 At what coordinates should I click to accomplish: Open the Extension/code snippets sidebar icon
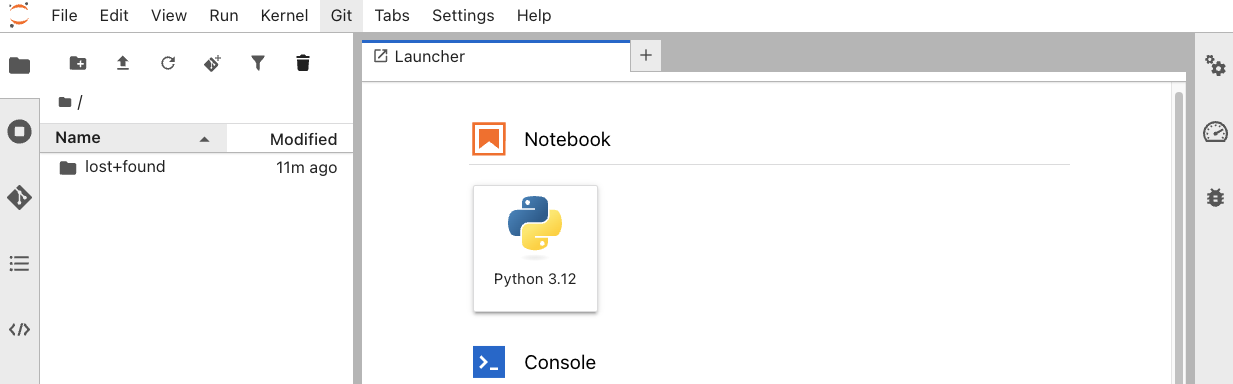click(x=19, y=330)
